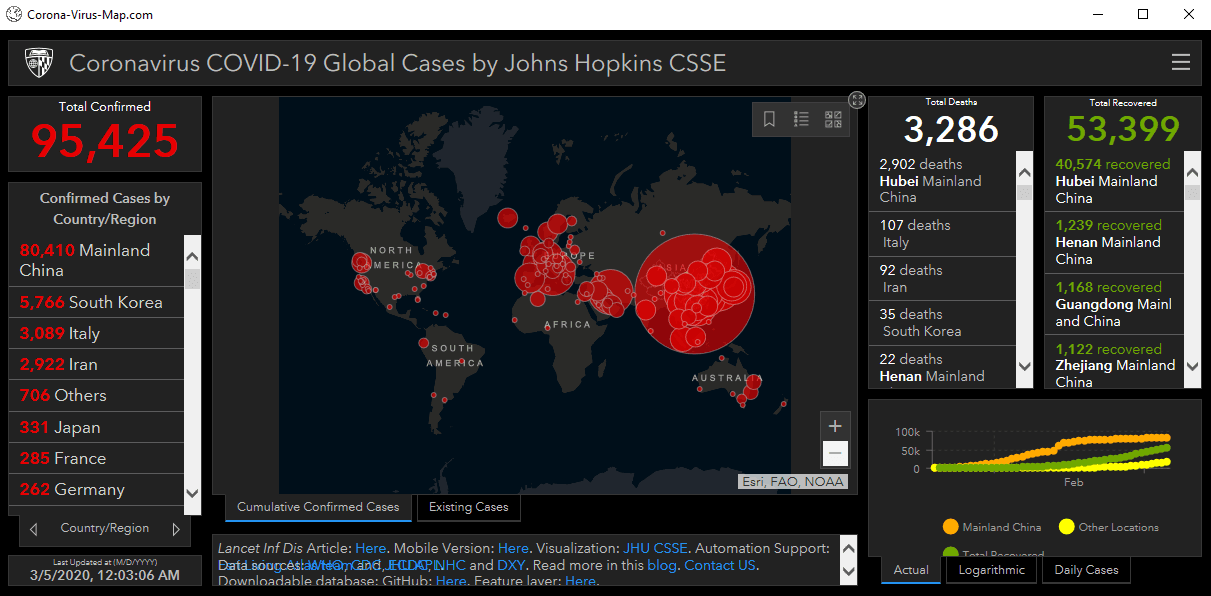Zoom out of the map with minus
Viewport: 1211px width, 596px height.
coord(836,453)
